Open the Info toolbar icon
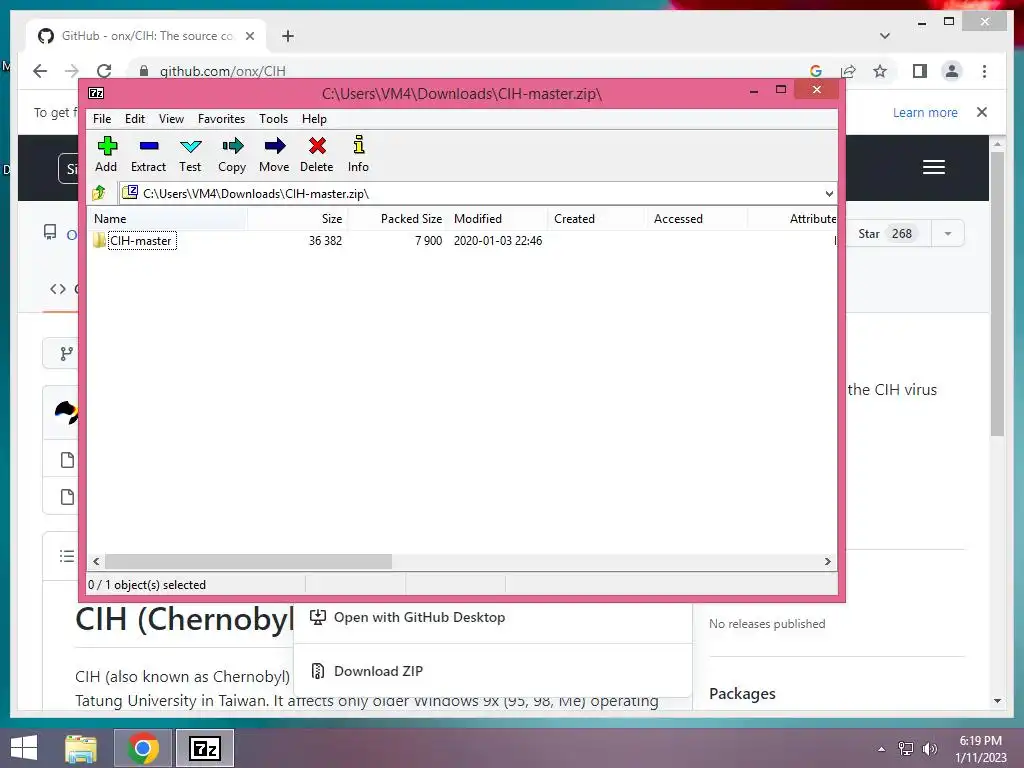The image size is (1024, 768). click(358, 154)
